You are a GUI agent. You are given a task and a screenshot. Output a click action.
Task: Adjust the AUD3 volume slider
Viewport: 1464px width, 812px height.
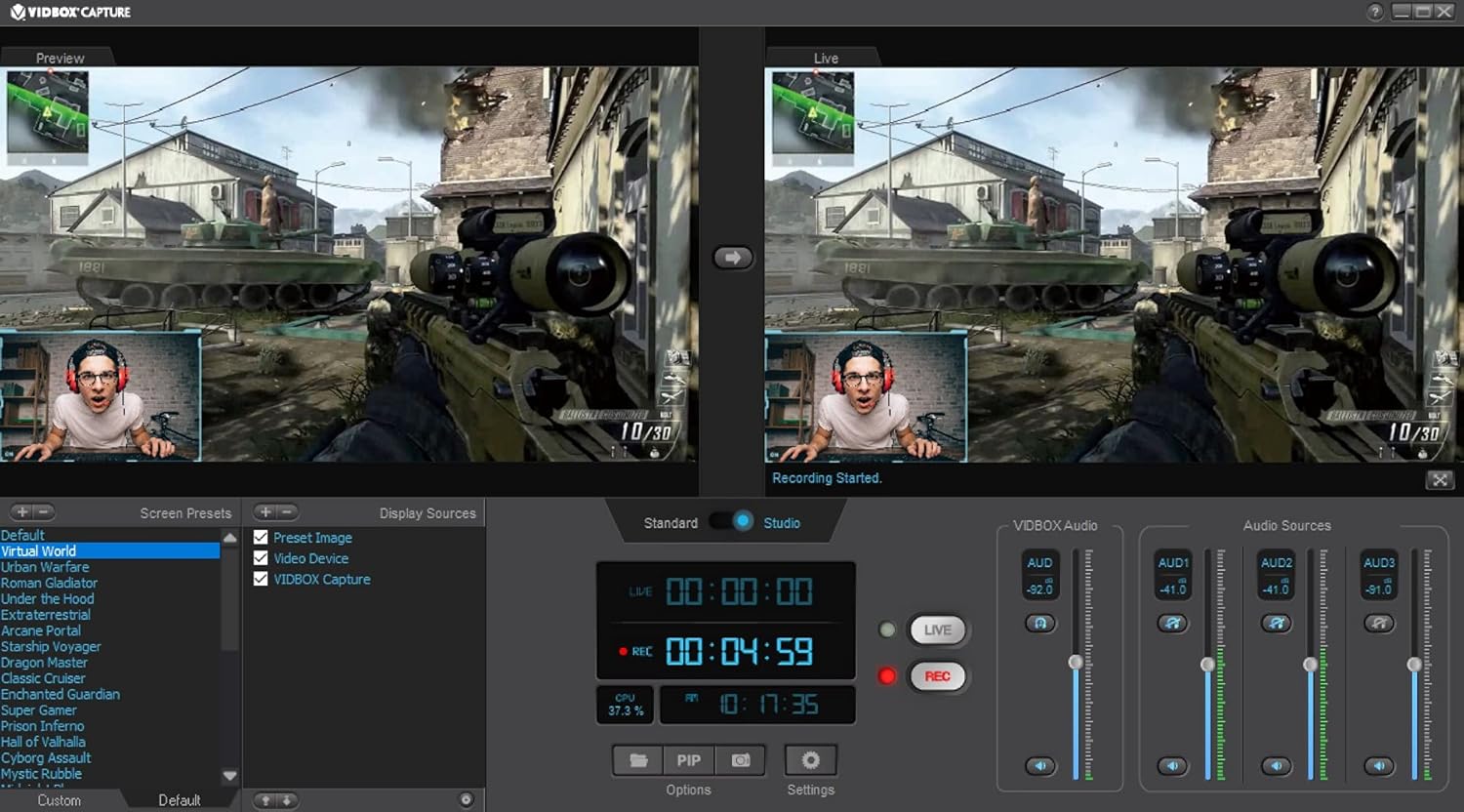1414,664
